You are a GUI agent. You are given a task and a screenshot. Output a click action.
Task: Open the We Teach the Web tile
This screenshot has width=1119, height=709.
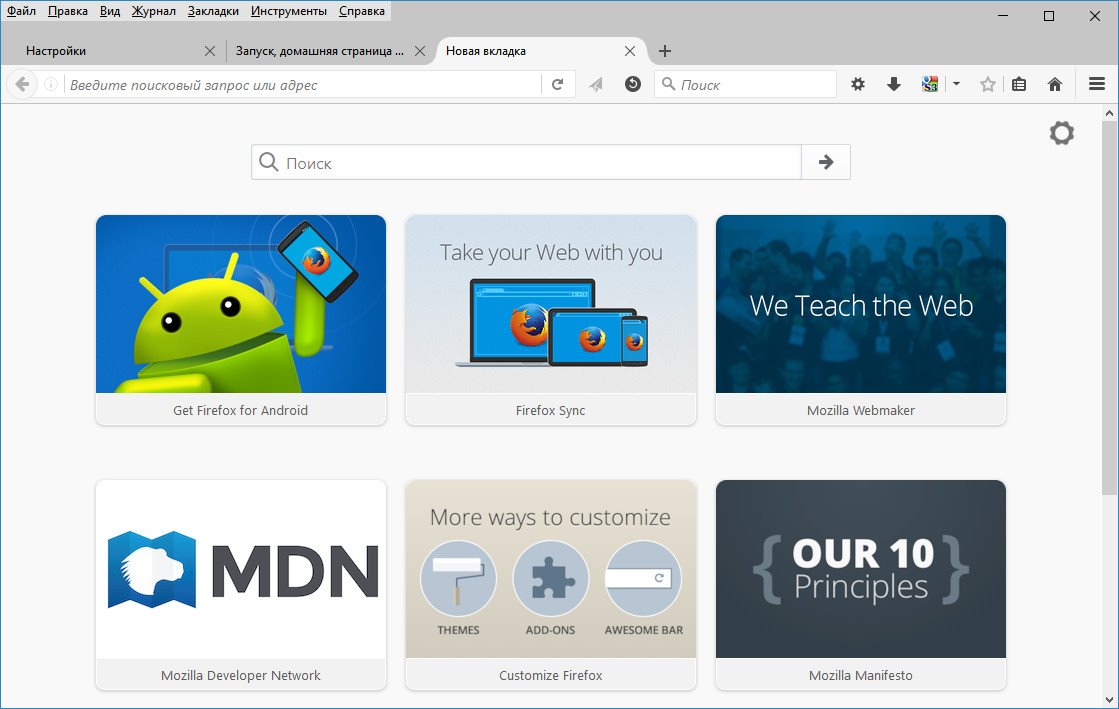coord(861,303)
